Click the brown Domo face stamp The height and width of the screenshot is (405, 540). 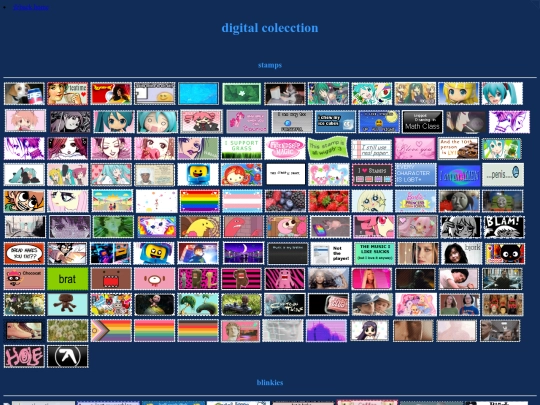(x=111, y=279)
